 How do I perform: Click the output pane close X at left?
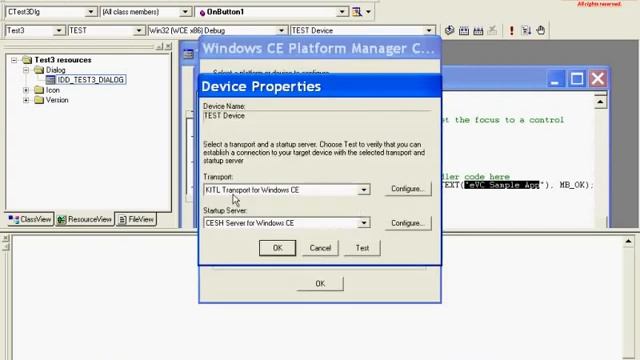click(x=6, y=238)
